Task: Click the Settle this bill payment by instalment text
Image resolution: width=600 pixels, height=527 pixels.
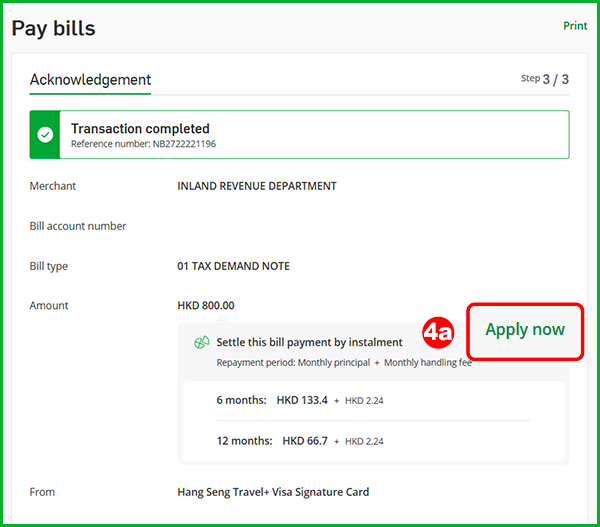Action: pos(309,342)
